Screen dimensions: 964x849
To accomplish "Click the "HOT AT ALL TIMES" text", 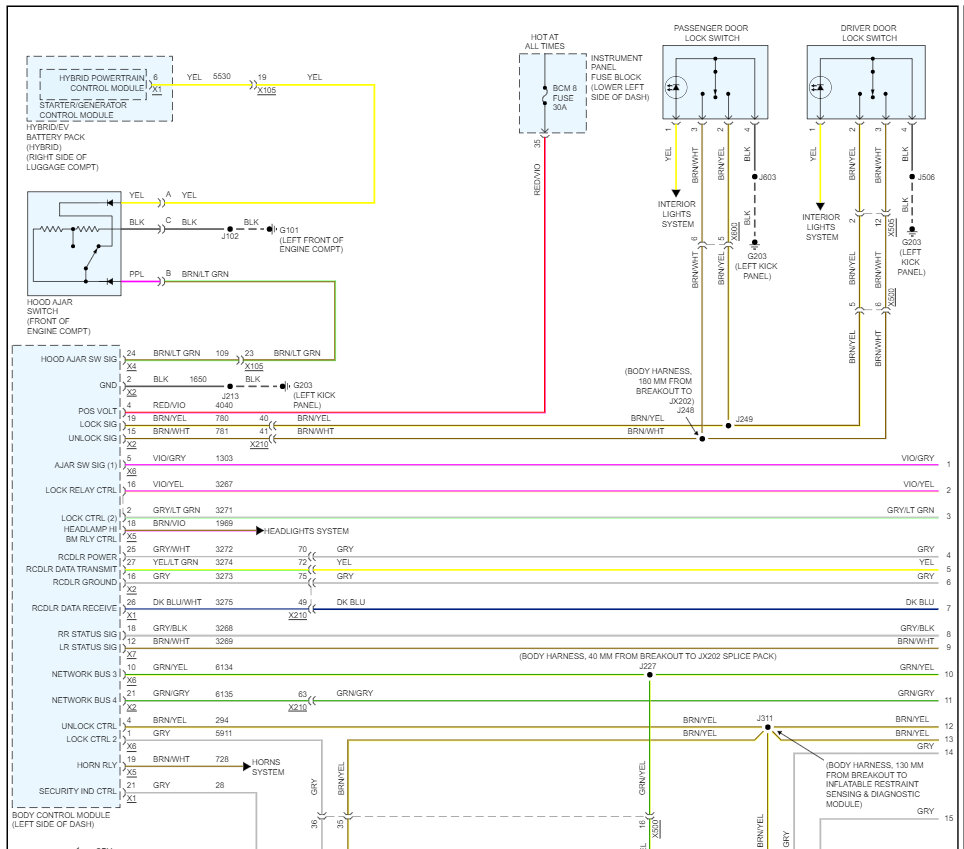I will (545, 41).
